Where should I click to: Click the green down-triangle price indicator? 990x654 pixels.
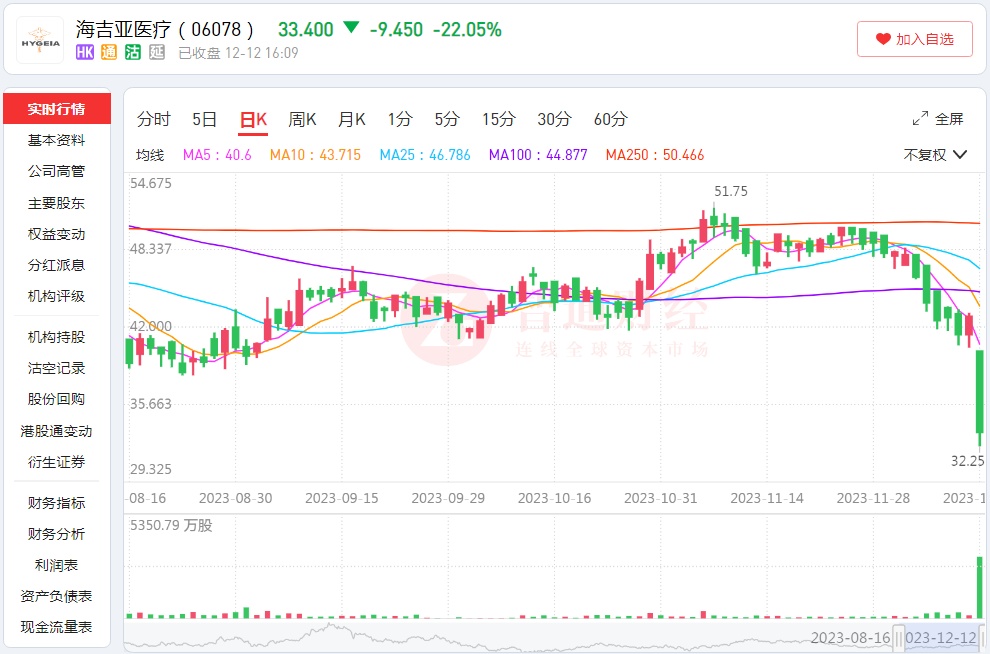point(351,28)
